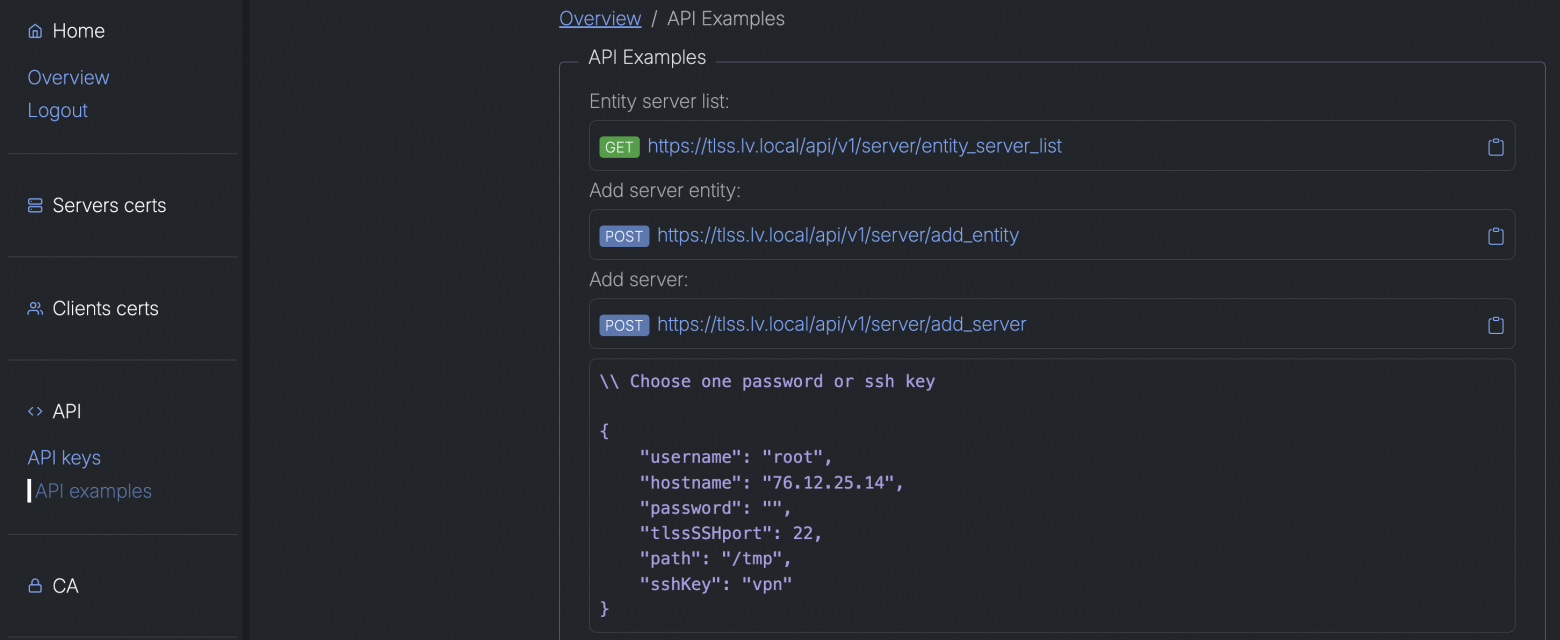Click the 'API Examples' panel heading

(647, 57)
